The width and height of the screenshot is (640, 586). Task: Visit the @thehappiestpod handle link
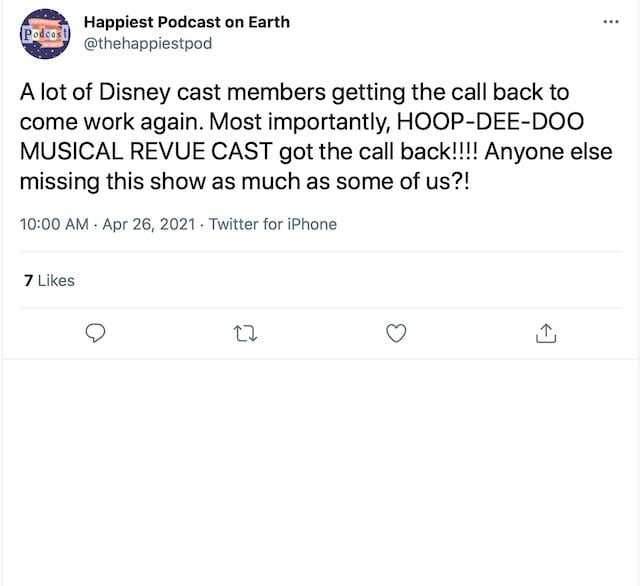point(148,43)
